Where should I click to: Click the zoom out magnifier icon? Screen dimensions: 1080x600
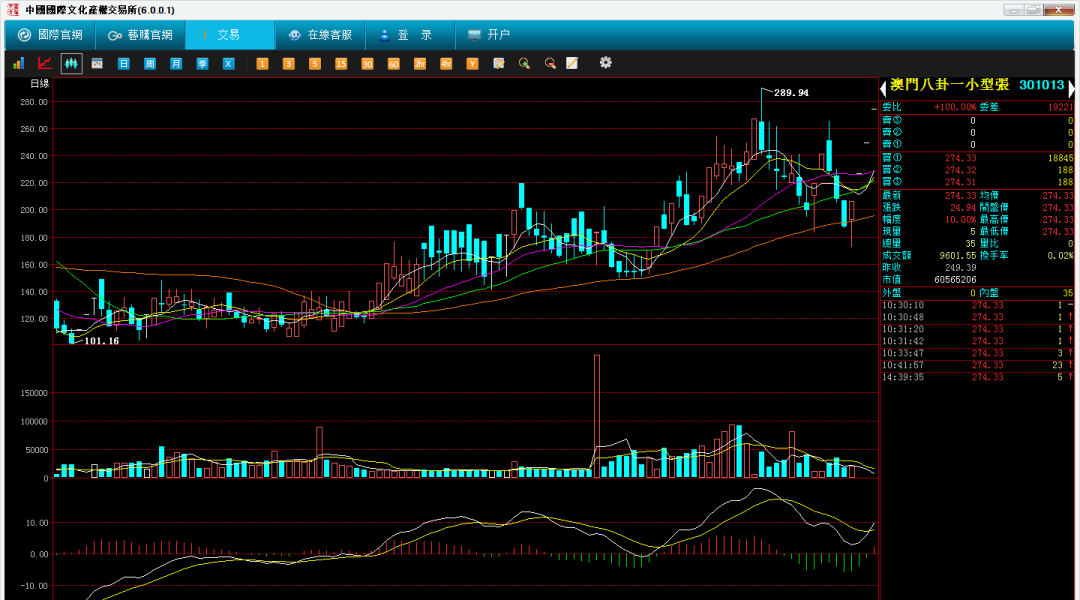click(550, 63)
